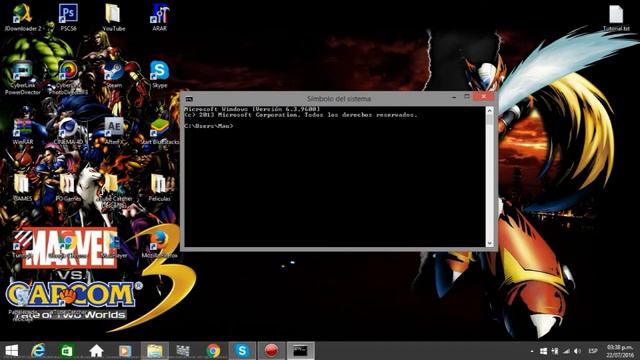Maximize the Símbolo del sistema window
The height and width of the screenshot is (360, 640).
point(467,97)
